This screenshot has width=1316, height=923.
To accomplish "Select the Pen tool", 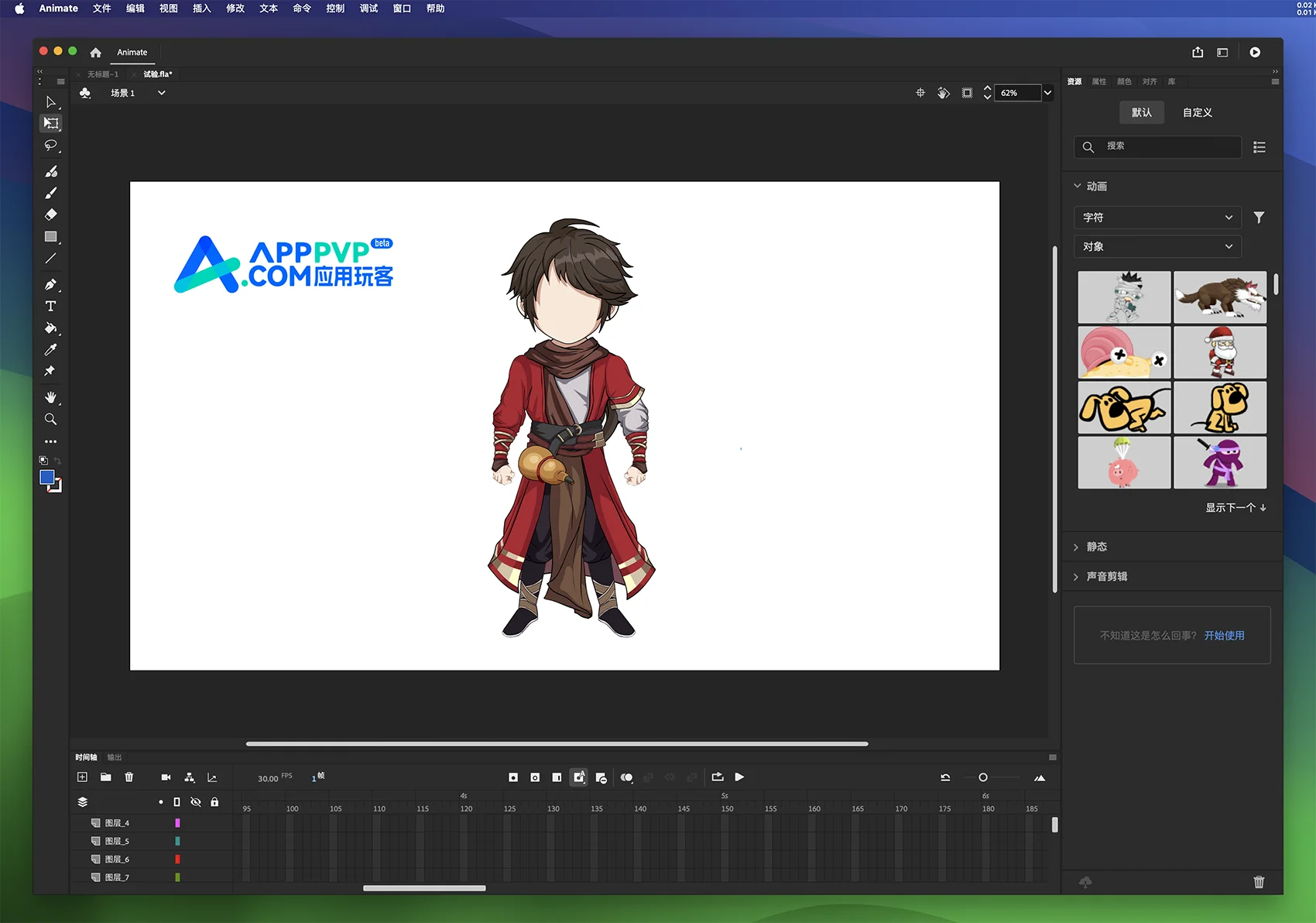I will pyautogui.click(x=50, y=284).
